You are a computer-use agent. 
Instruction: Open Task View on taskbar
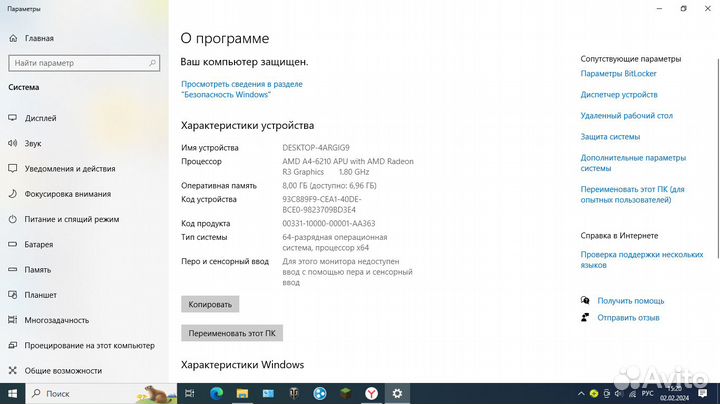(x=189, y=393)
